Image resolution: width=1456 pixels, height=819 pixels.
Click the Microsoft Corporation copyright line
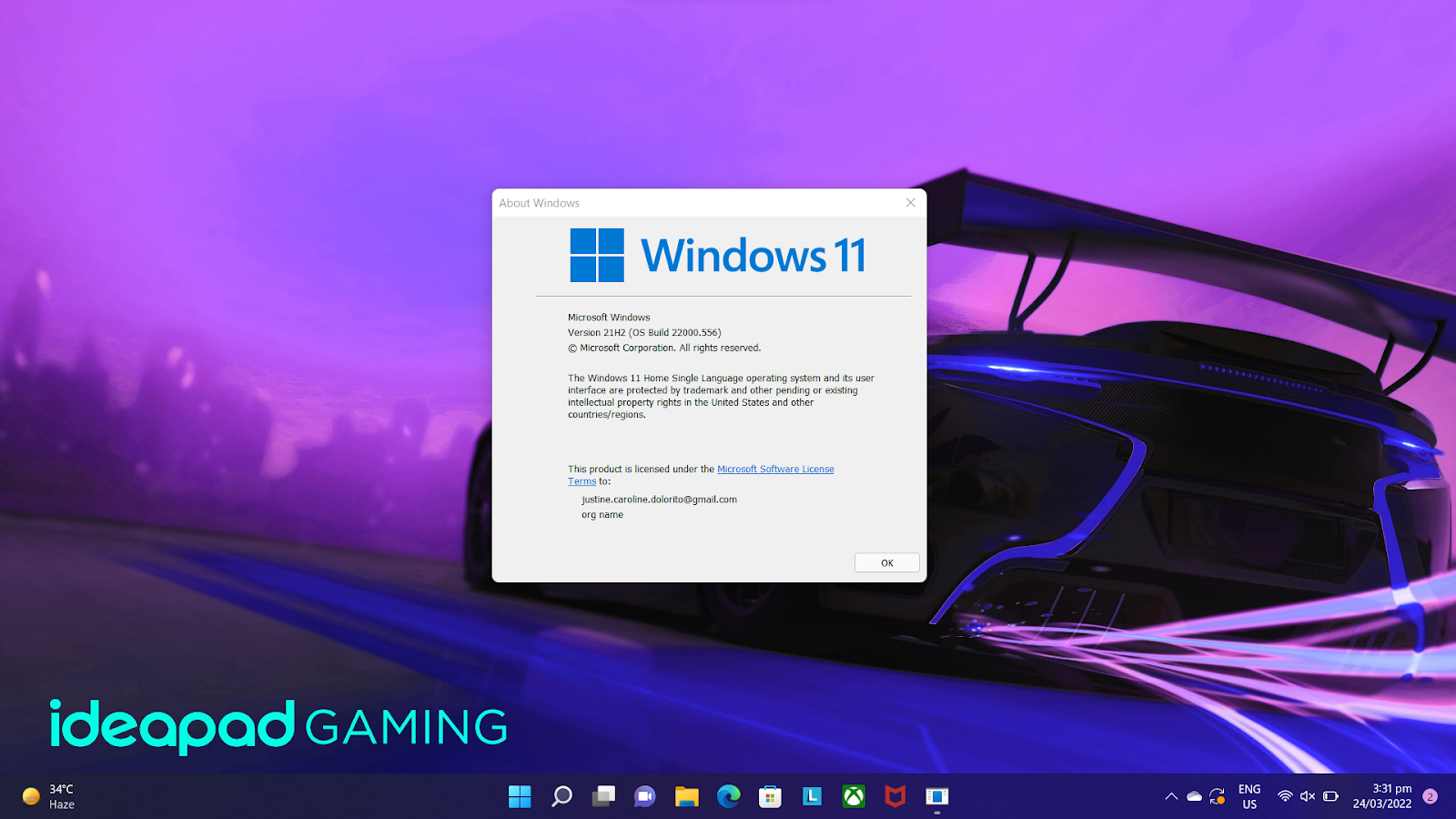(x=664, y=348)
